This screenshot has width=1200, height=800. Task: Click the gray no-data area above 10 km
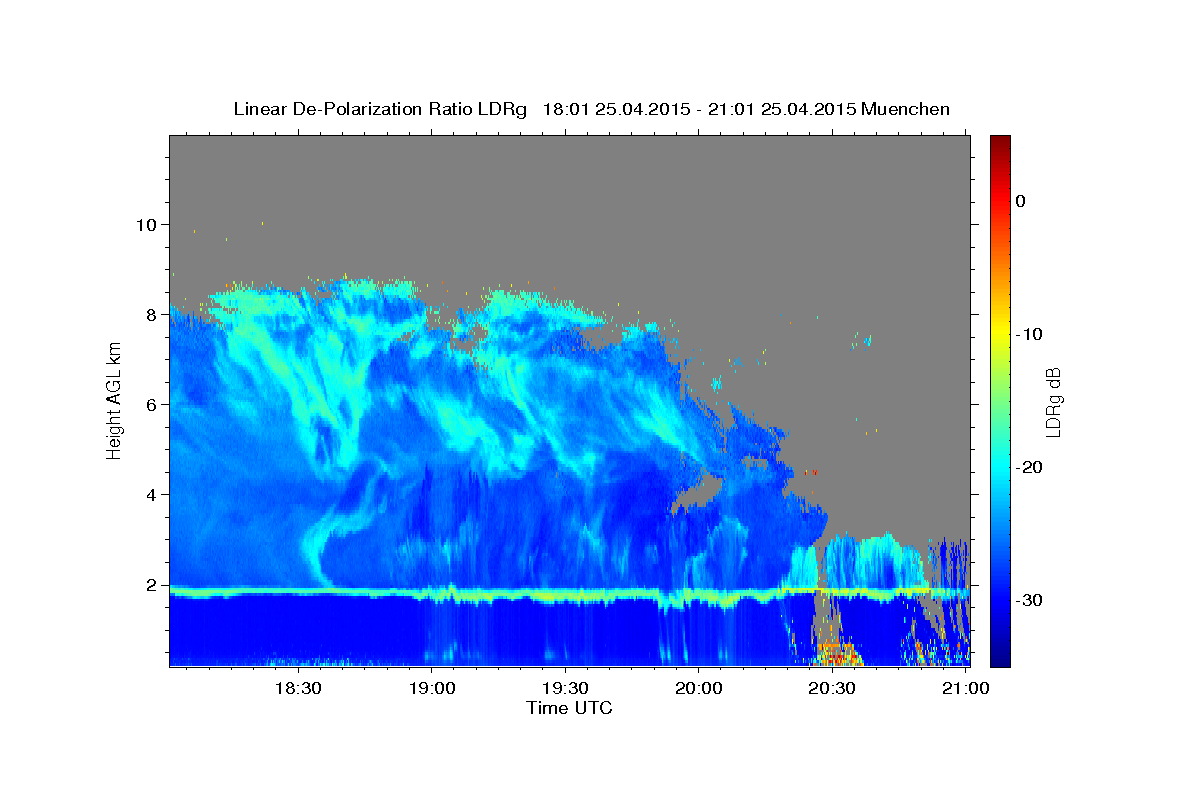569,180
